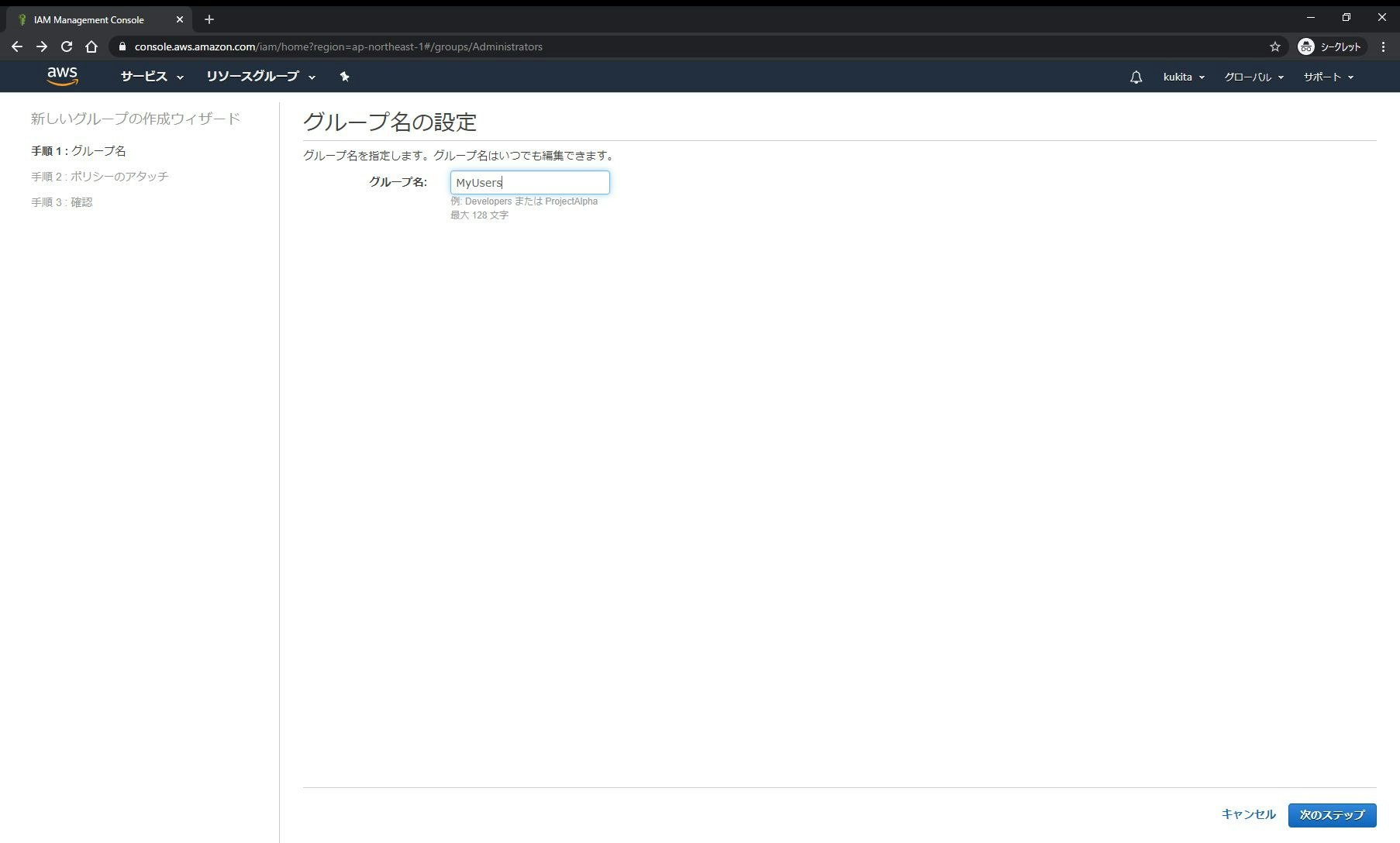This screenshot has height=843, width=1400.
Task: Expand the リソースグループ dropdown menu
Action: (x=260, y=77)
